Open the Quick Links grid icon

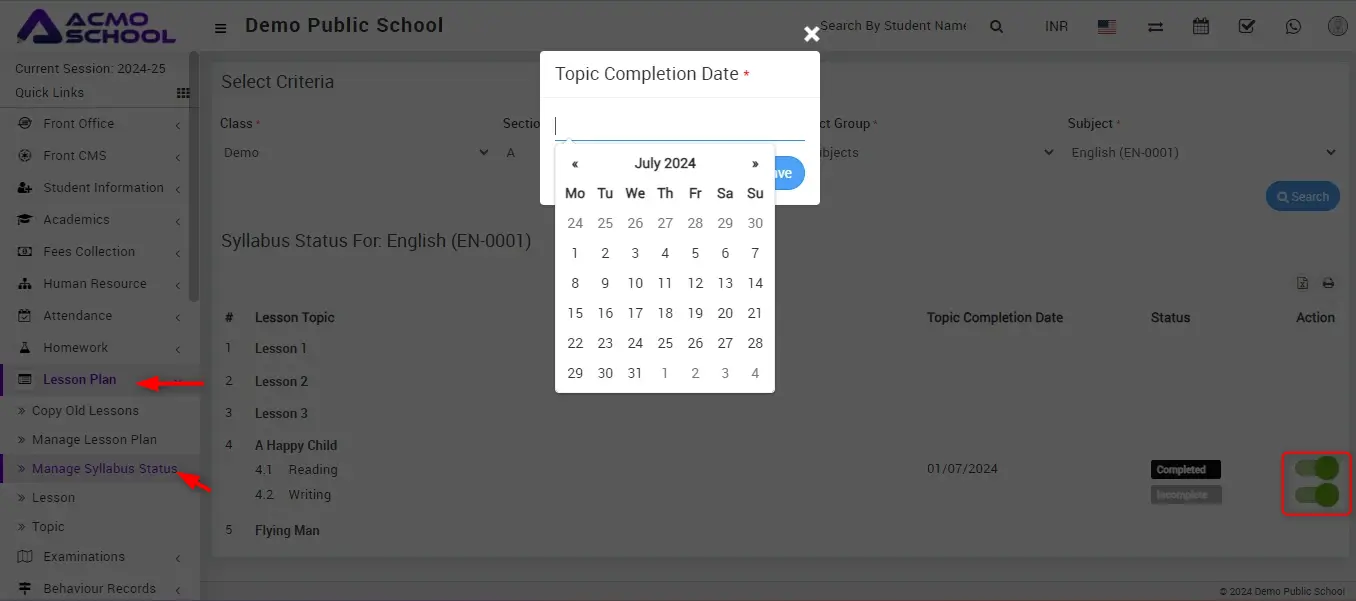[x=183, y=93]
